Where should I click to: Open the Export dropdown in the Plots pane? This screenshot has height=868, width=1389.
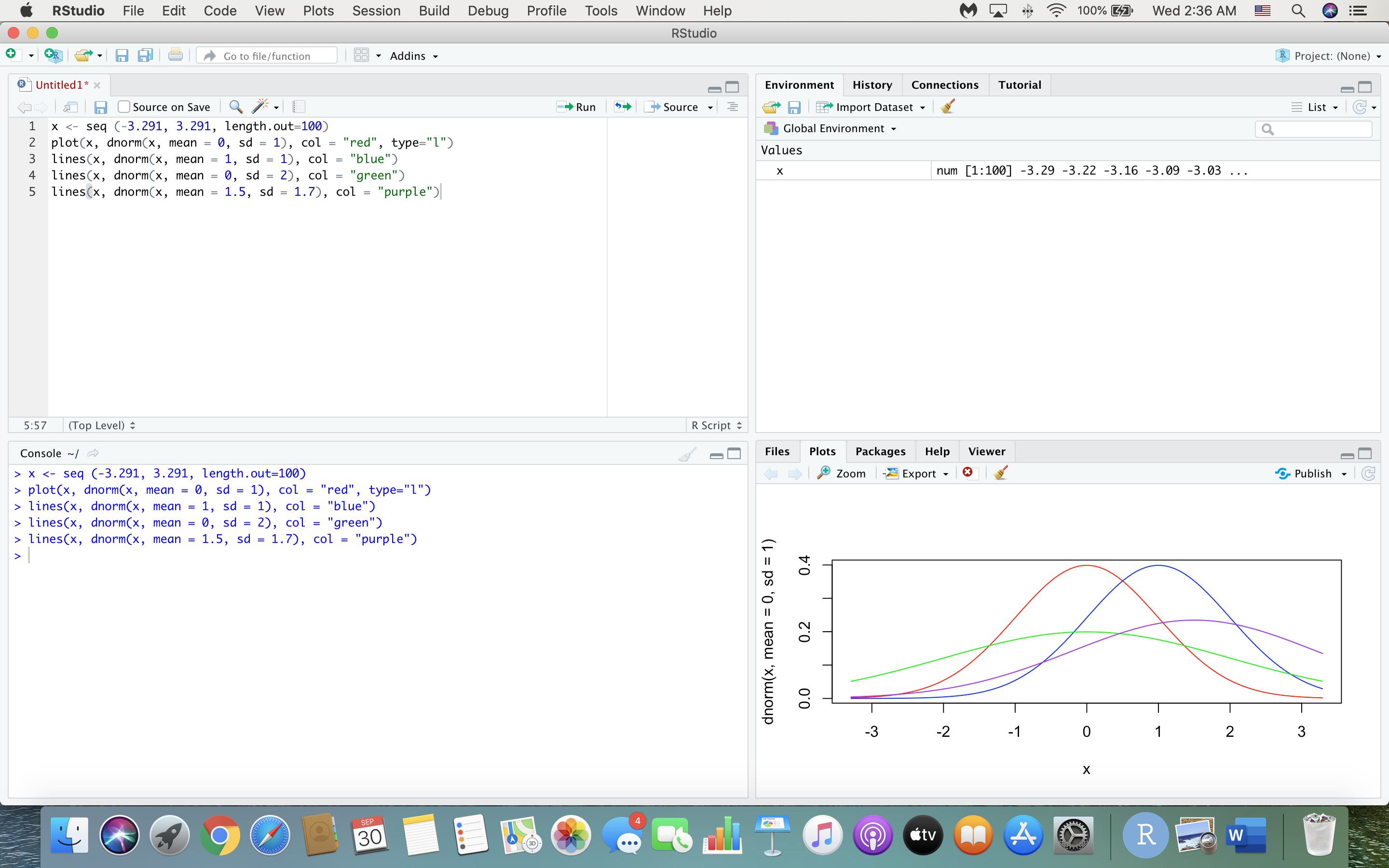[916, 473]
